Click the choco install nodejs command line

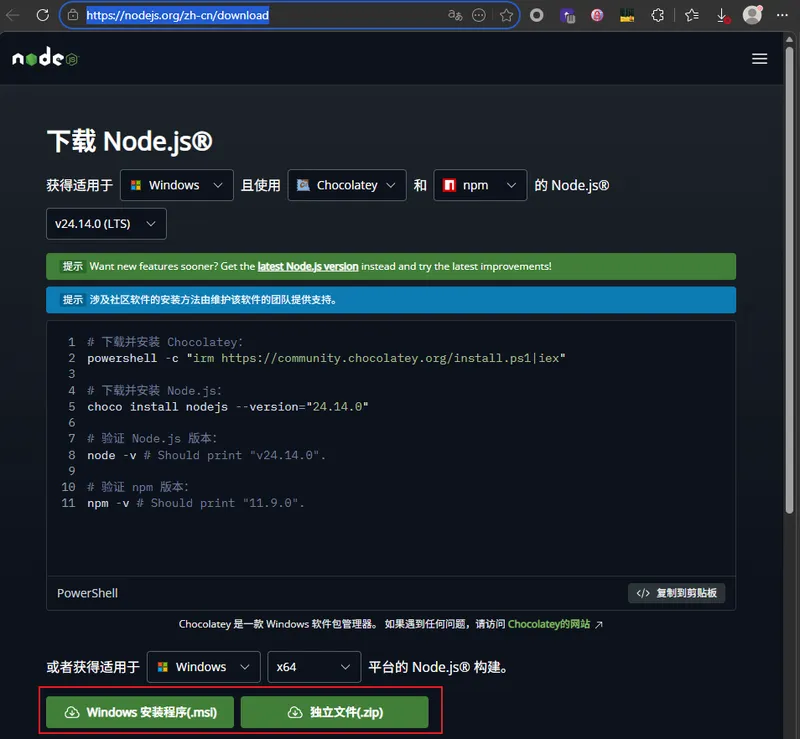click(x=228, y=407)
